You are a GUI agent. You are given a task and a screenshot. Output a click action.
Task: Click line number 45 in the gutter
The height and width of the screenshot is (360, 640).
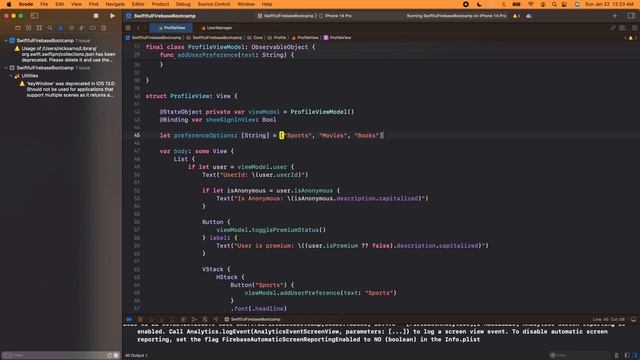137,136
